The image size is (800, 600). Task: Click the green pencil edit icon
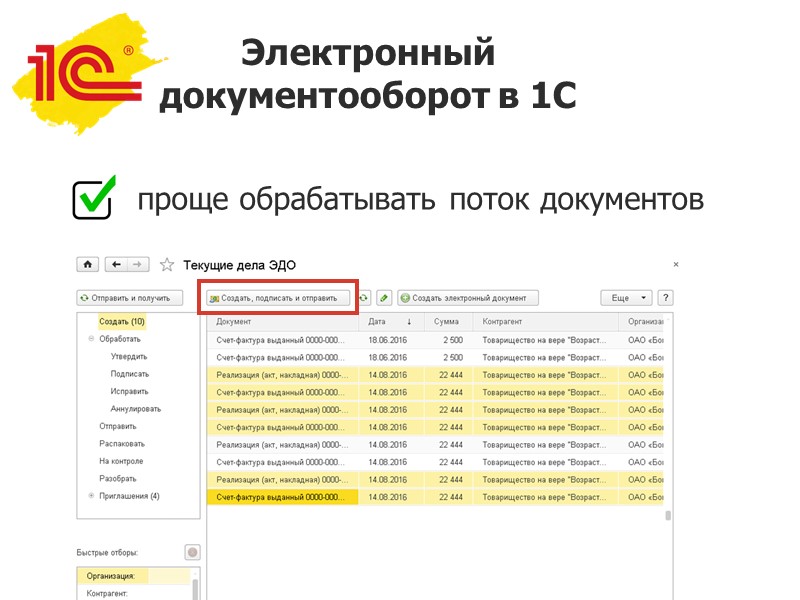pyautogui.click(x=384, y=298)
